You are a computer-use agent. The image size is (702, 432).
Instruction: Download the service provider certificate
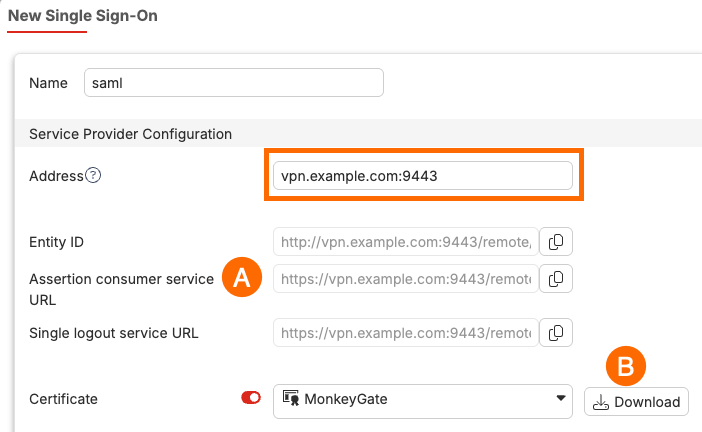pos(636,402)
